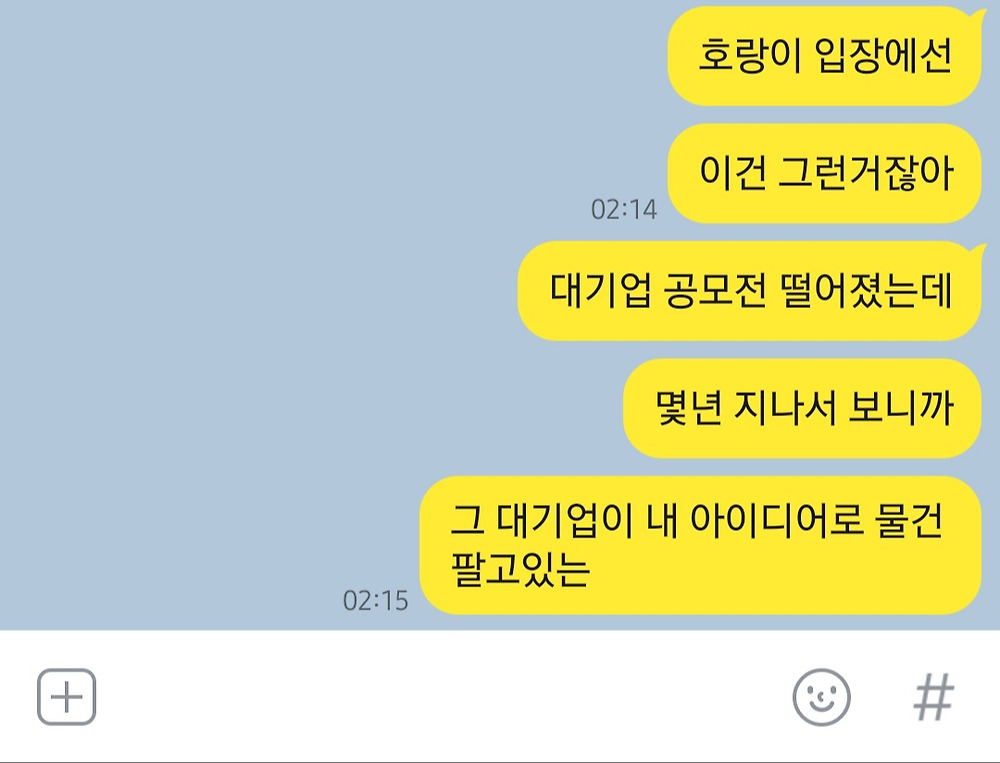Click the 02:15 timestamp
Image resolution: width=1000 pixels, height=763 pixels.
(375, 600)
